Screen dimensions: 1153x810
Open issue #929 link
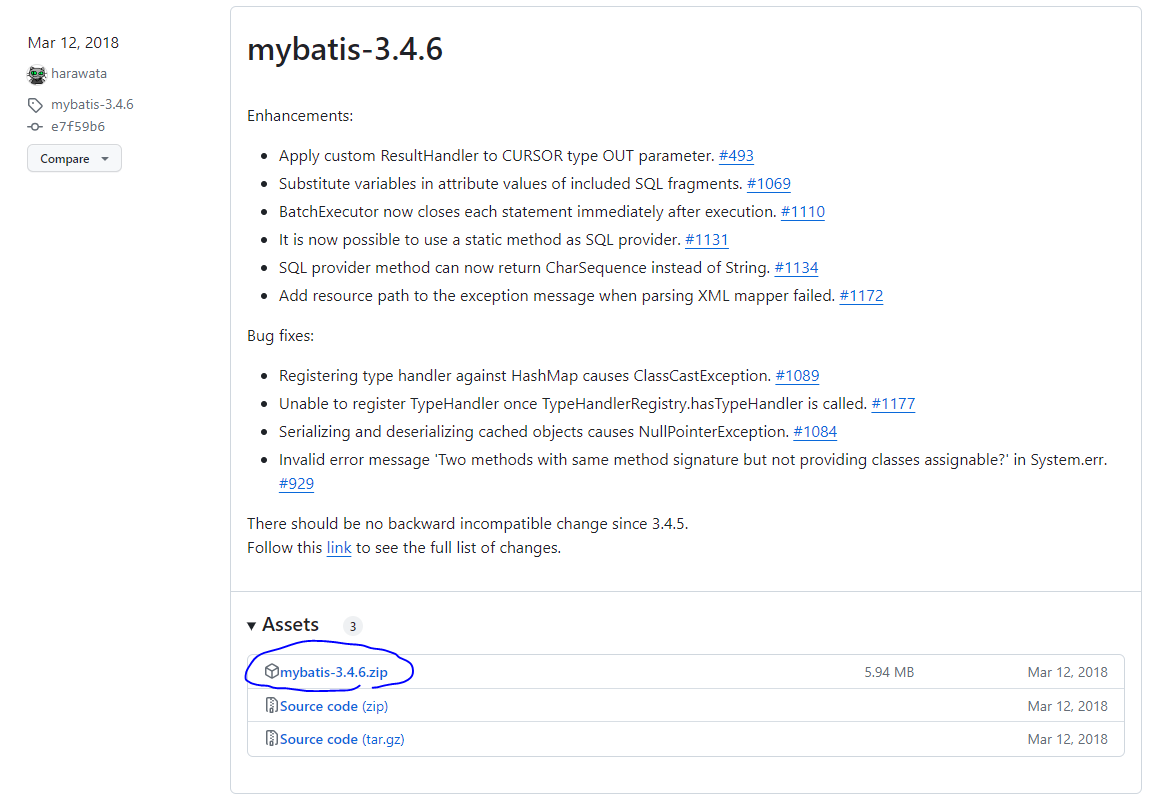pos(296,484)
